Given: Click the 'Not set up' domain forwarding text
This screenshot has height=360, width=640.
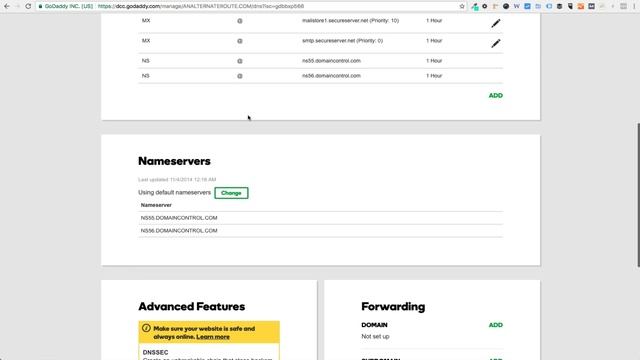Looking at the screenshot, I should 375,337.
